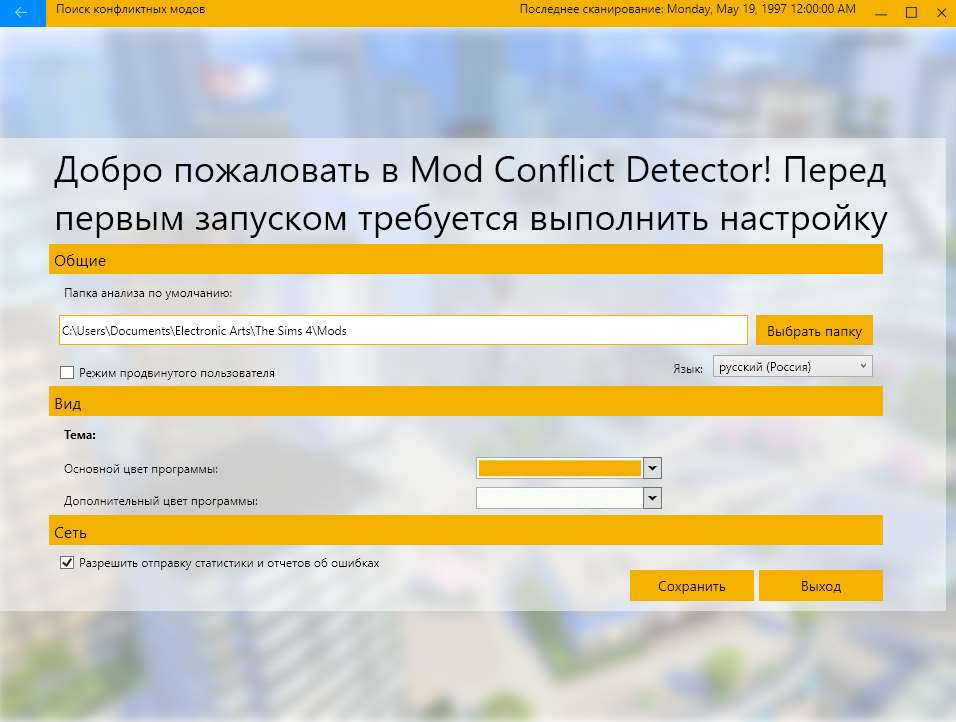Click the Выбрать папку button
The image size is (956, 722).
click(x=814, y=331)
